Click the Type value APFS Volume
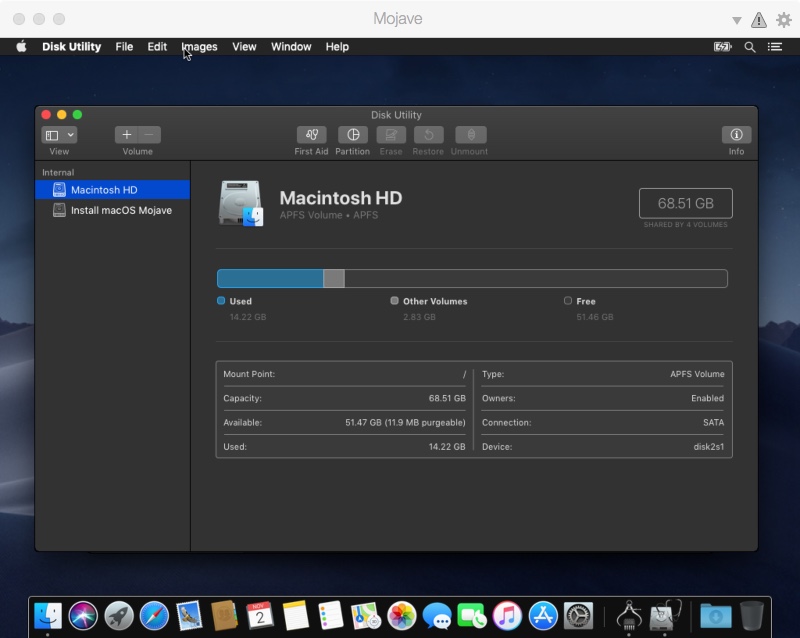 coord(697,374)
